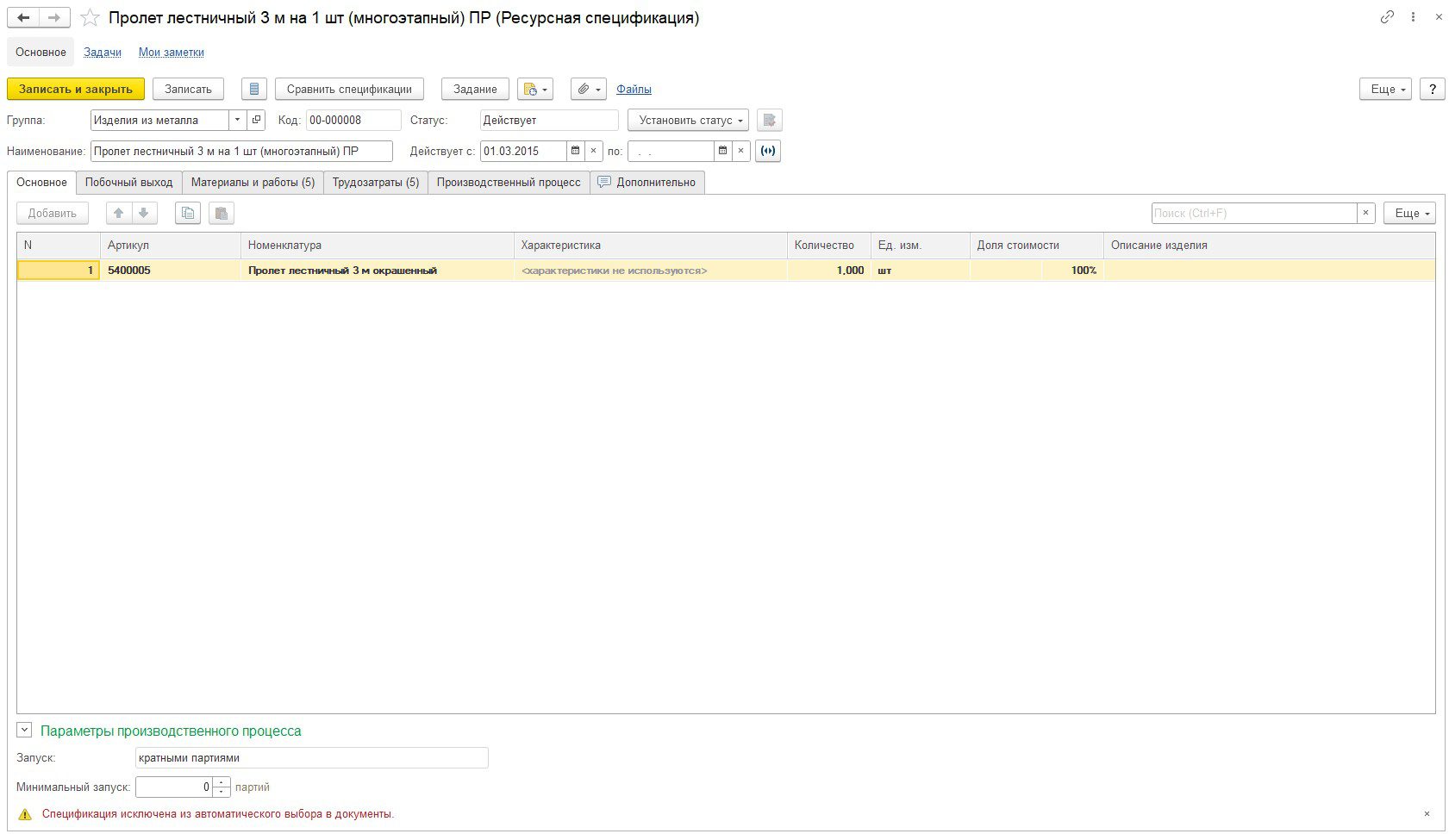Increase Минимальный запуск with spinner
Image resolution: width=1449 pixels, height=840 pixels.
coord(222,782)
